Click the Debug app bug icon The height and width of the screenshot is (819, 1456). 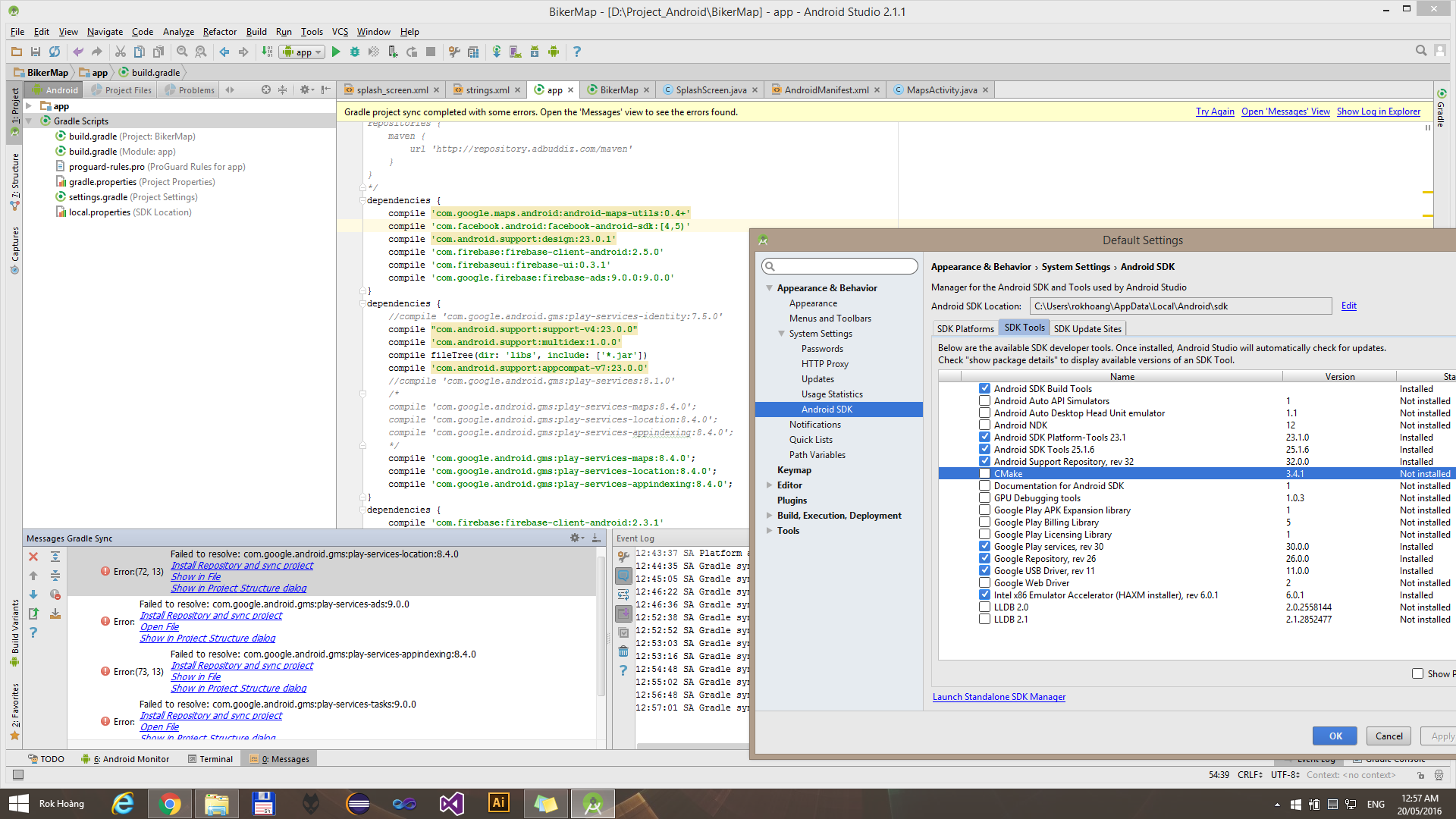click(x=355, y=52)
